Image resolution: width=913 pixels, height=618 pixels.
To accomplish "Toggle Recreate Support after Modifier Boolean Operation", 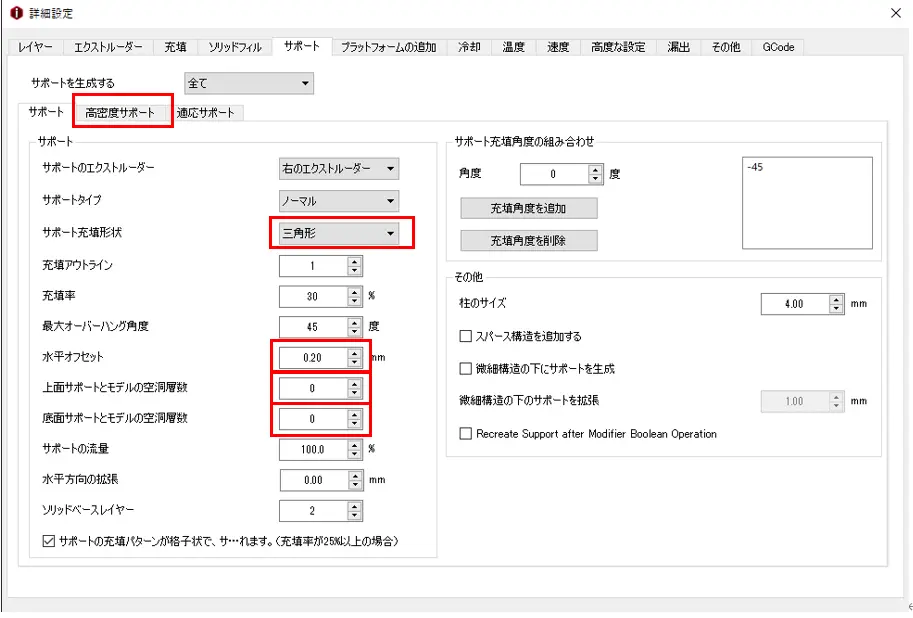I will [x=465, y=434].
